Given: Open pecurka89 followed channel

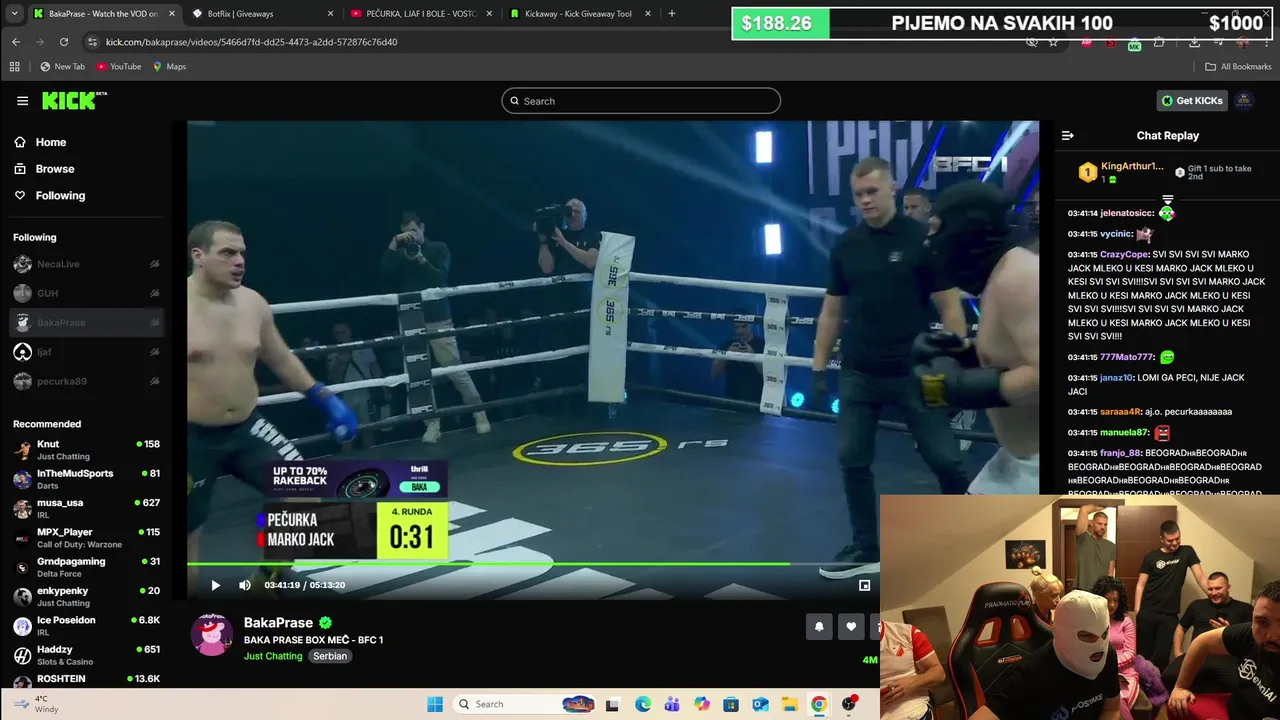Looking at the screenshot, I should click(86, 381).
